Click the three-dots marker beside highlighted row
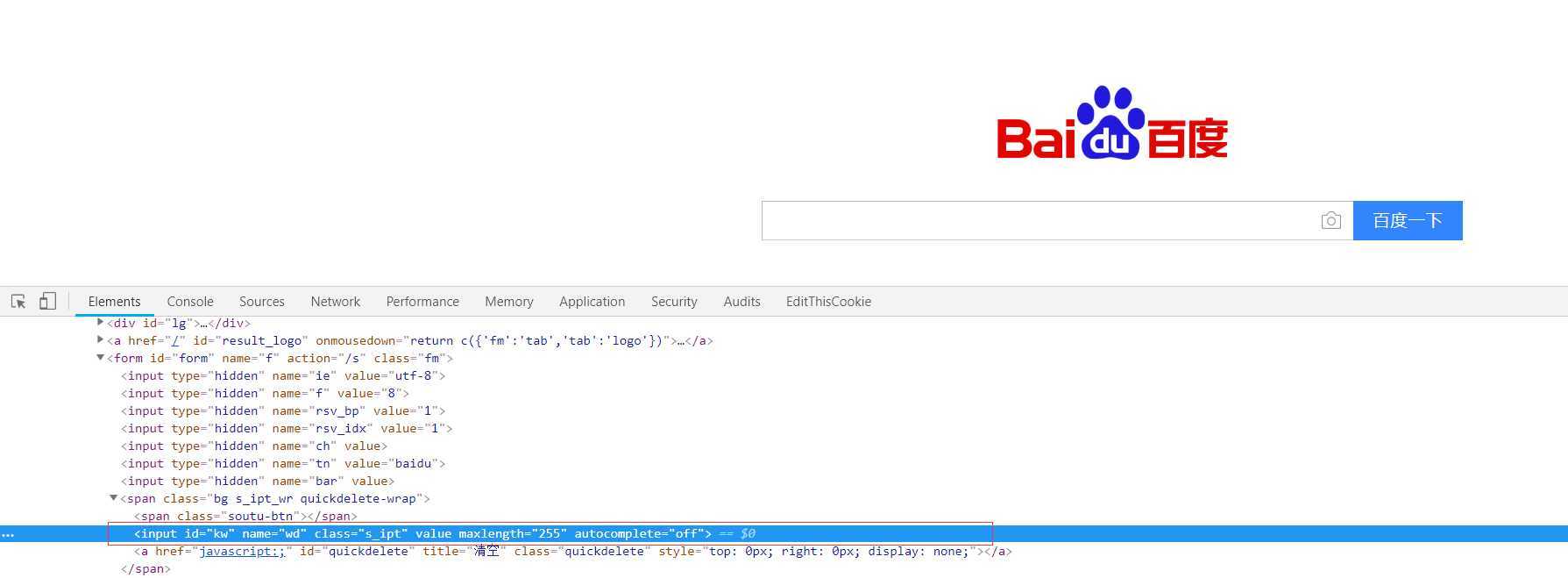Viewport: 1568px width, 578px height. tap(8, 534)
